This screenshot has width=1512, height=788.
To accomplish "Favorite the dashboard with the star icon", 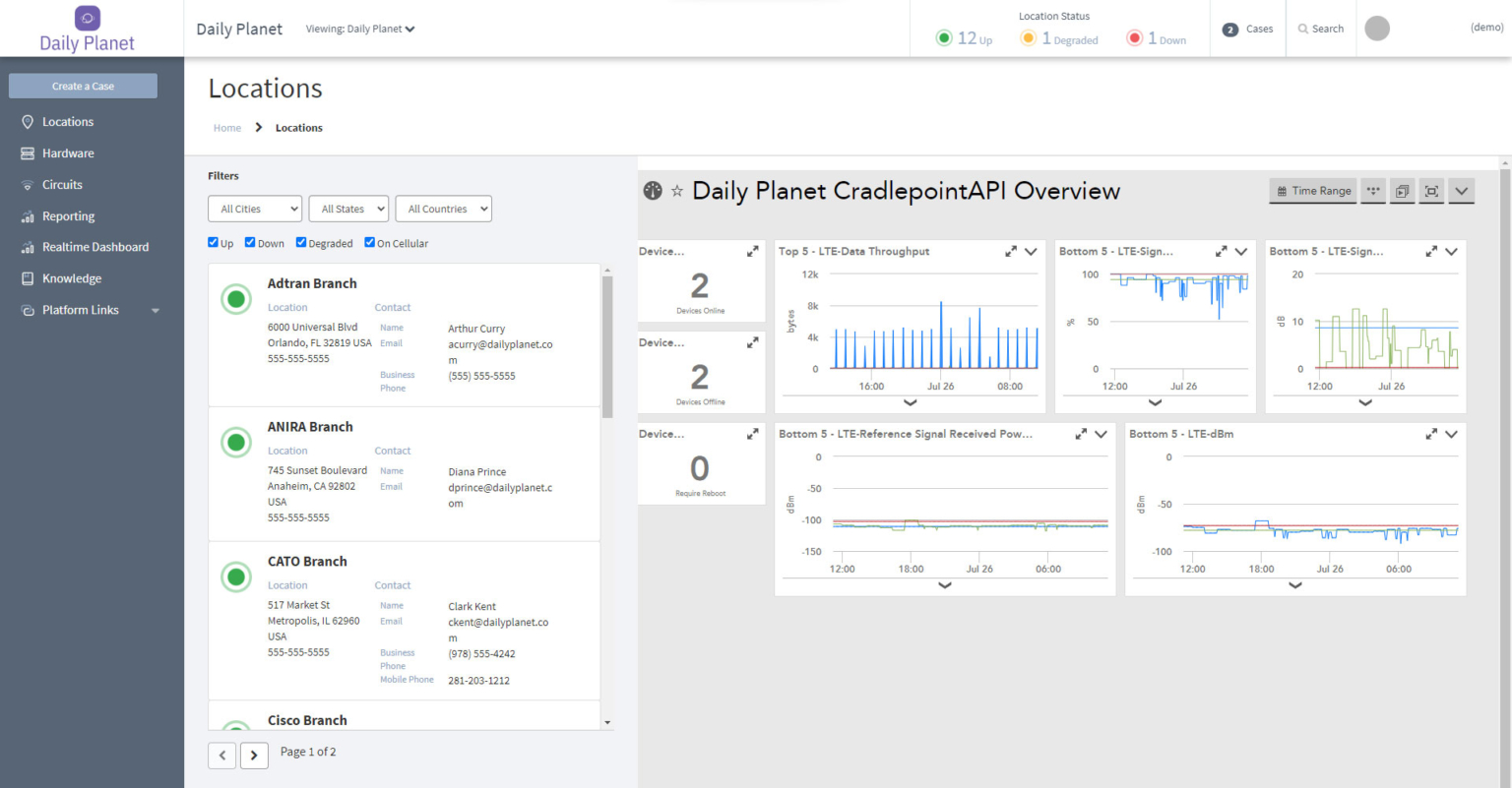I will point(677,191).
